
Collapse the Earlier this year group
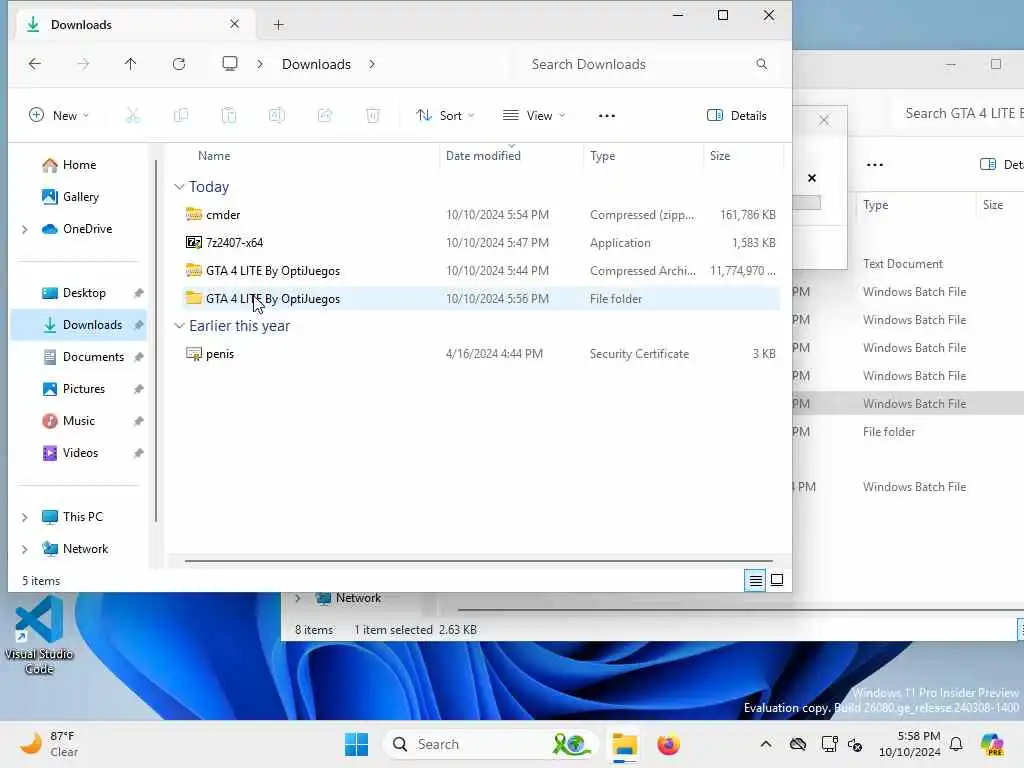(x=179, y=326)
